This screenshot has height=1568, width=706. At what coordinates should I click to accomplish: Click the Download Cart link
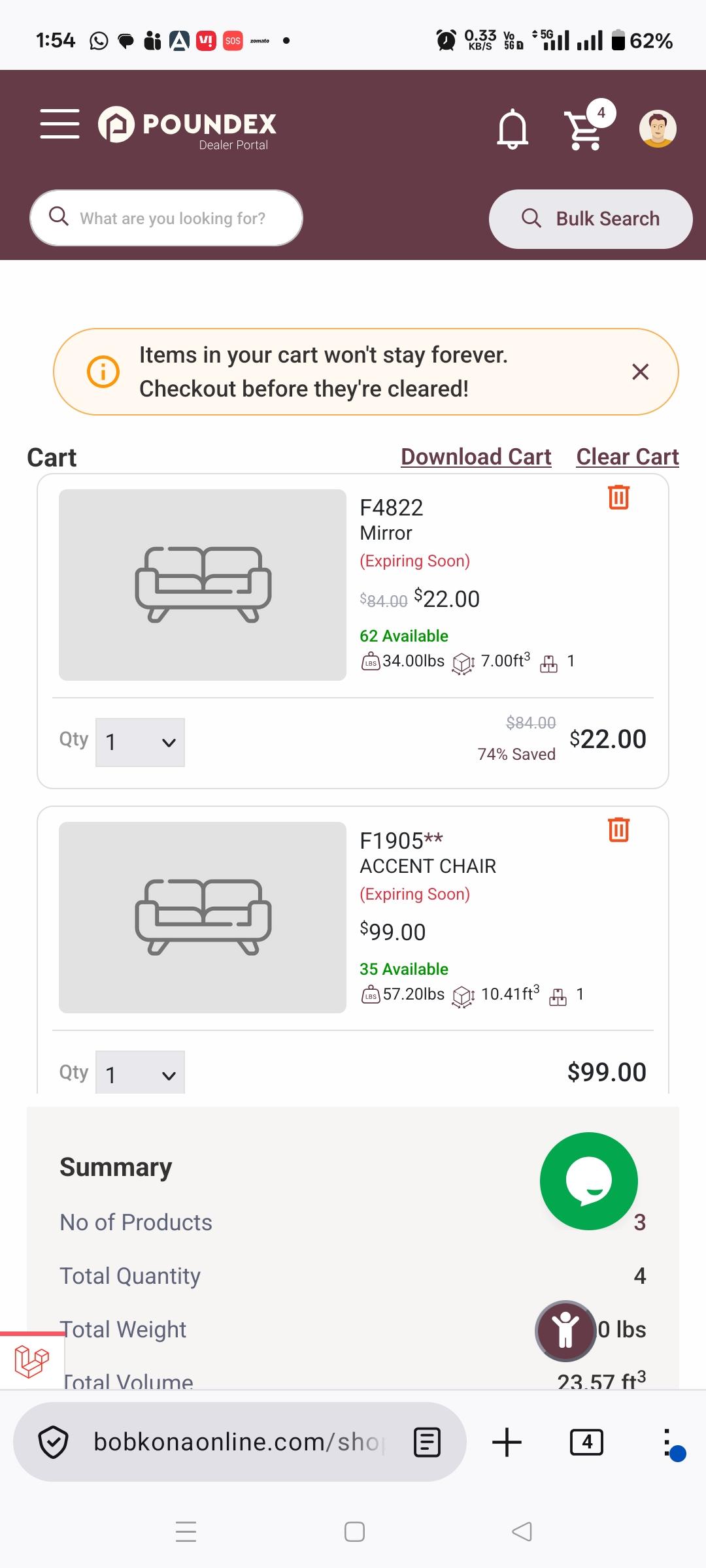point(476,457)
